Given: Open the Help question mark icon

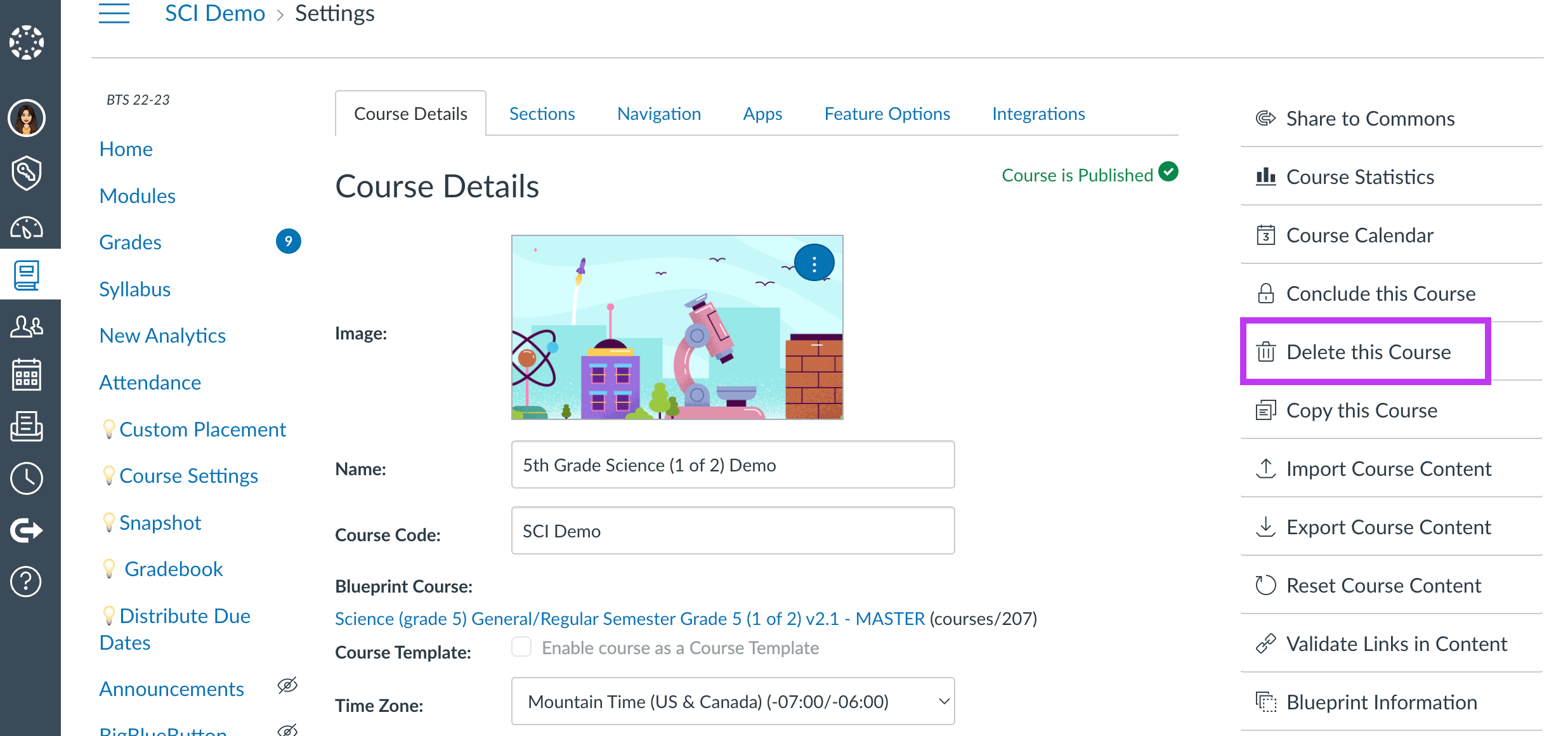Looking at the screenshot, I should point(27,581).
